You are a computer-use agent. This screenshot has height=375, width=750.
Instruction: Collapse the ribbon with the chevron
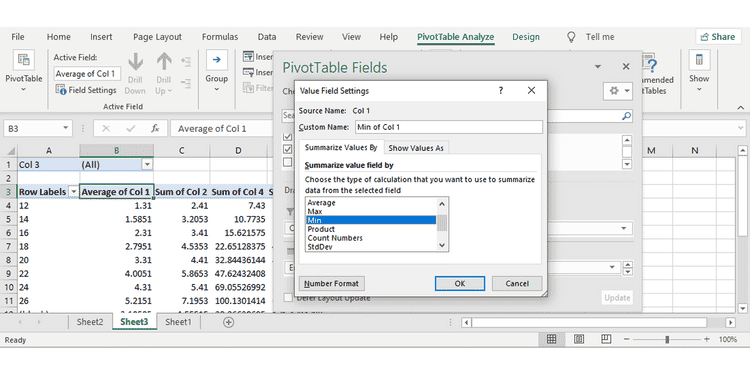point(740,107)
